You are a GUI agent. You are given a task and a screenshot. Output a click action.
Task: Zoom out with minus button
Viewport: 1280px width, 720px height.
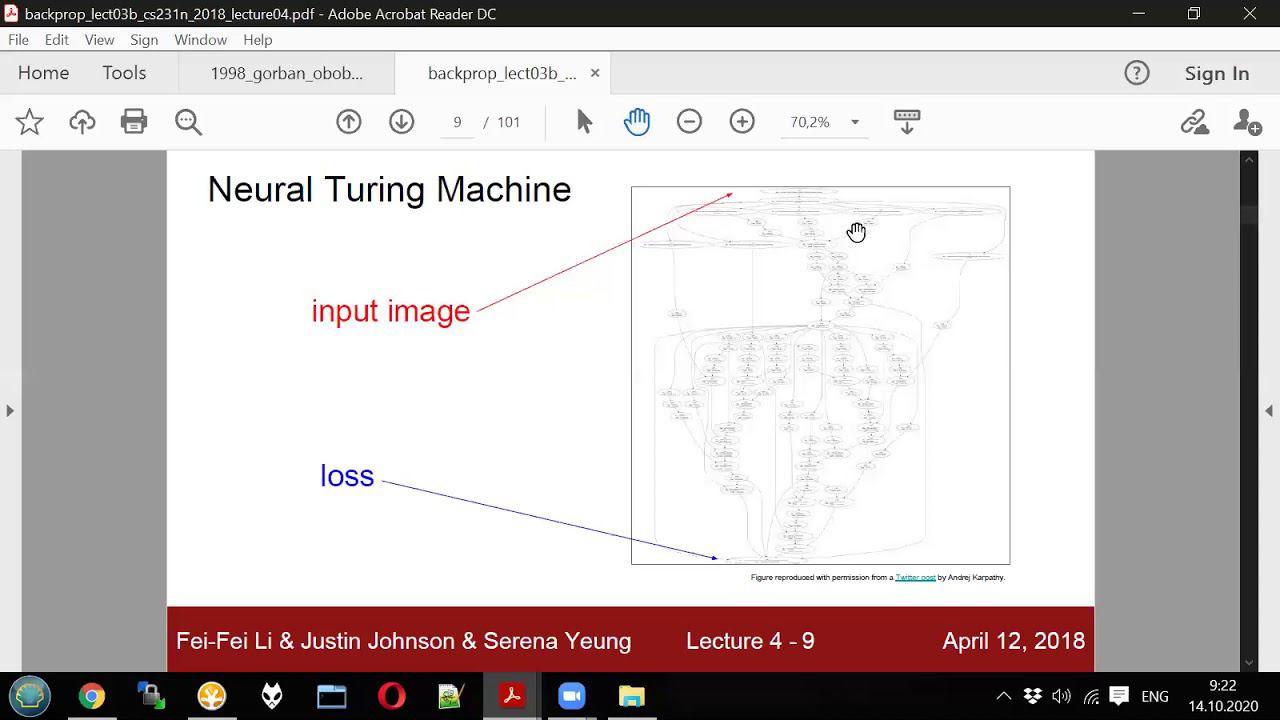(x=689, y=122)
